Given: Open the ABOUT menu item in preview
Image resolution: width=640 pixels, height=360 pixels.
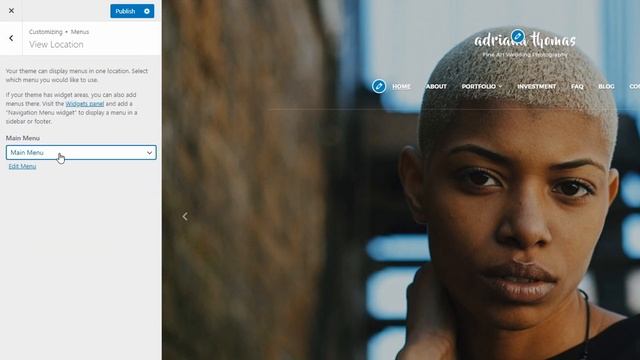Looking at the screenshot, I should tap(436, 87).
